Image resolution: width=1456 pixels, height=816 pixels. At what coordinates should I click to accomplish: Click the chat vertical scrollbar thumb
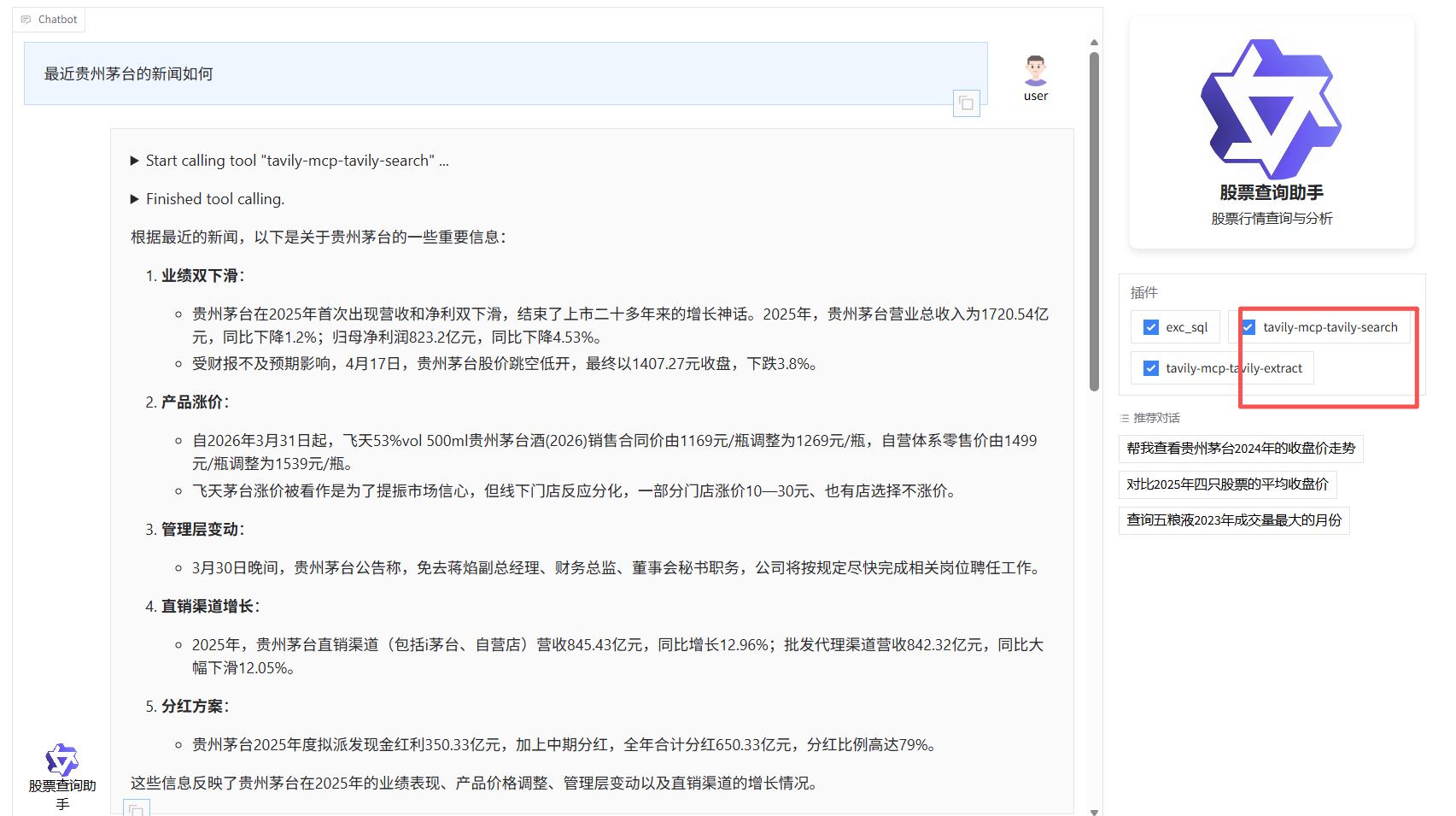[x=1094, y=221]
